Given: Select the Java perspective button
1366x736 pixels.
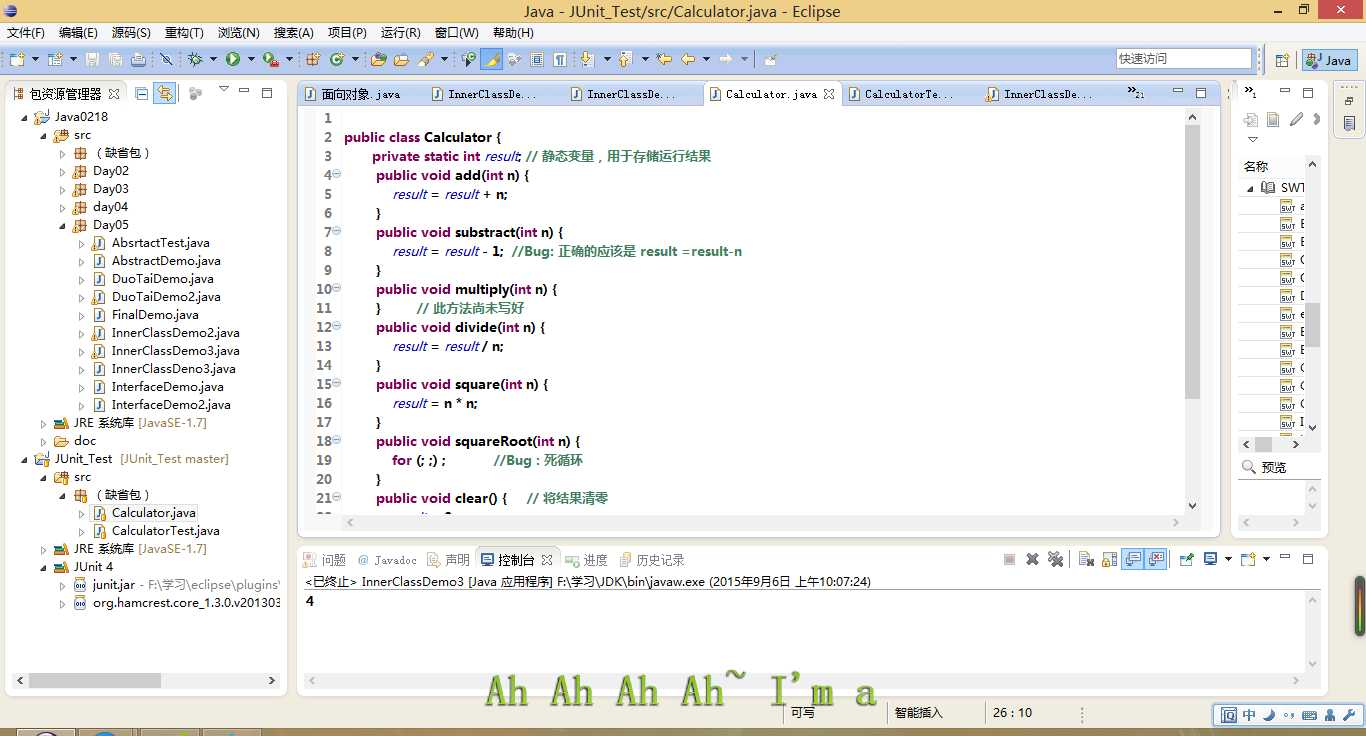Looking at the screenshot, I should (x=1329, y=60).
